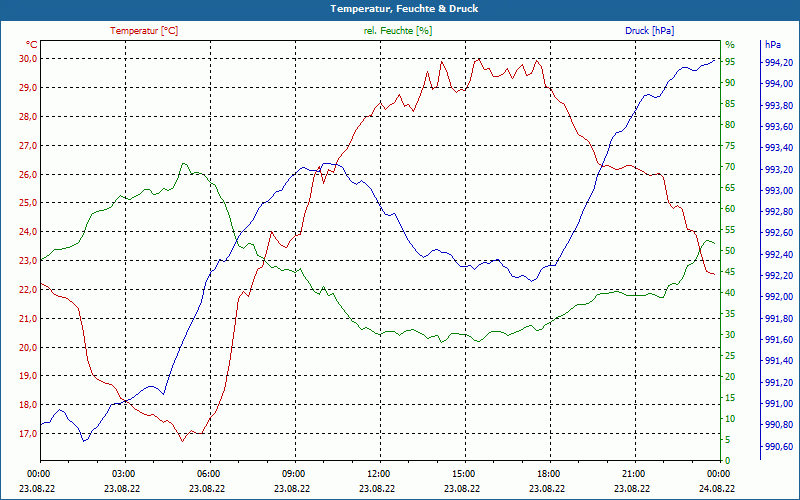Pick the 992,00 pressure axis value

pos(780,297)
